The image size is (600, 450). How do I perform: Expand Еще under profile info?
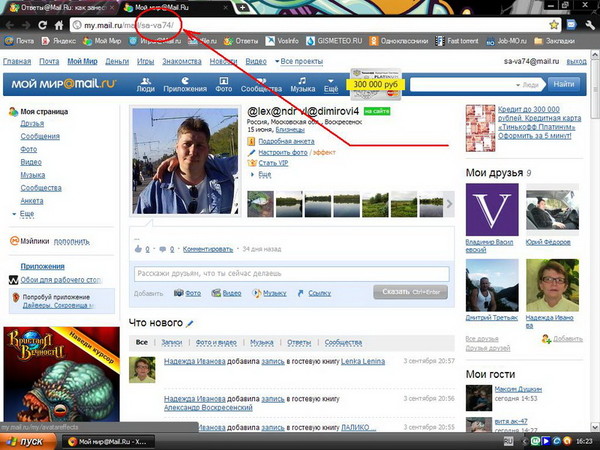pyautogui.click(x=264, y=174)
